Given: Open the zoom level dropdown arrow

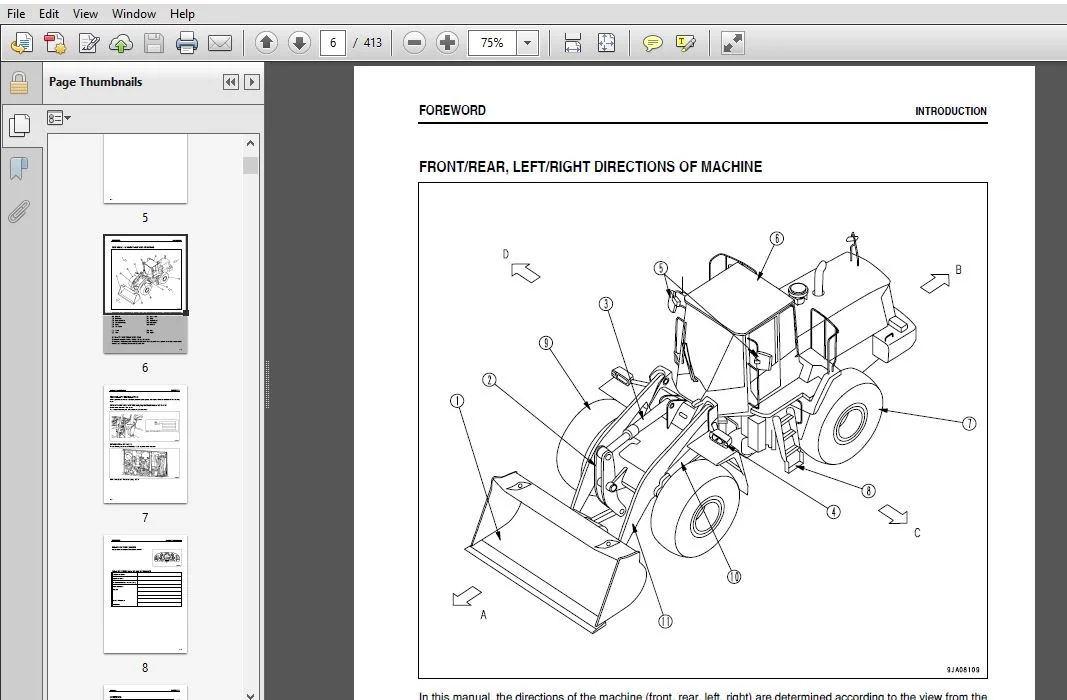Looking at the screenshot, I should pos(527,43).
